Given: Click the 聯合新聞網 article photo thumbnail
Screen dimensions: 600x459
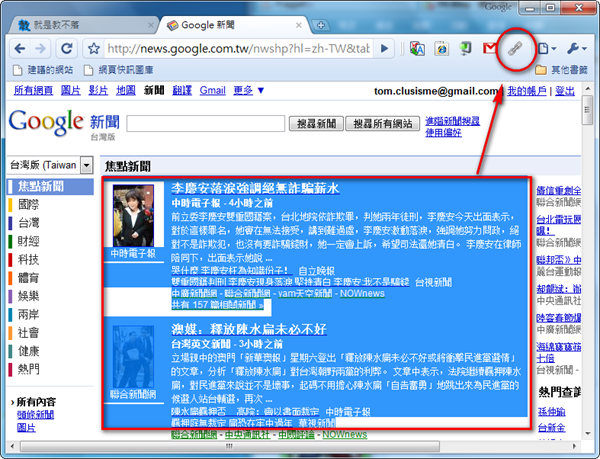Looking at the screenshot, I should (133, 357).
